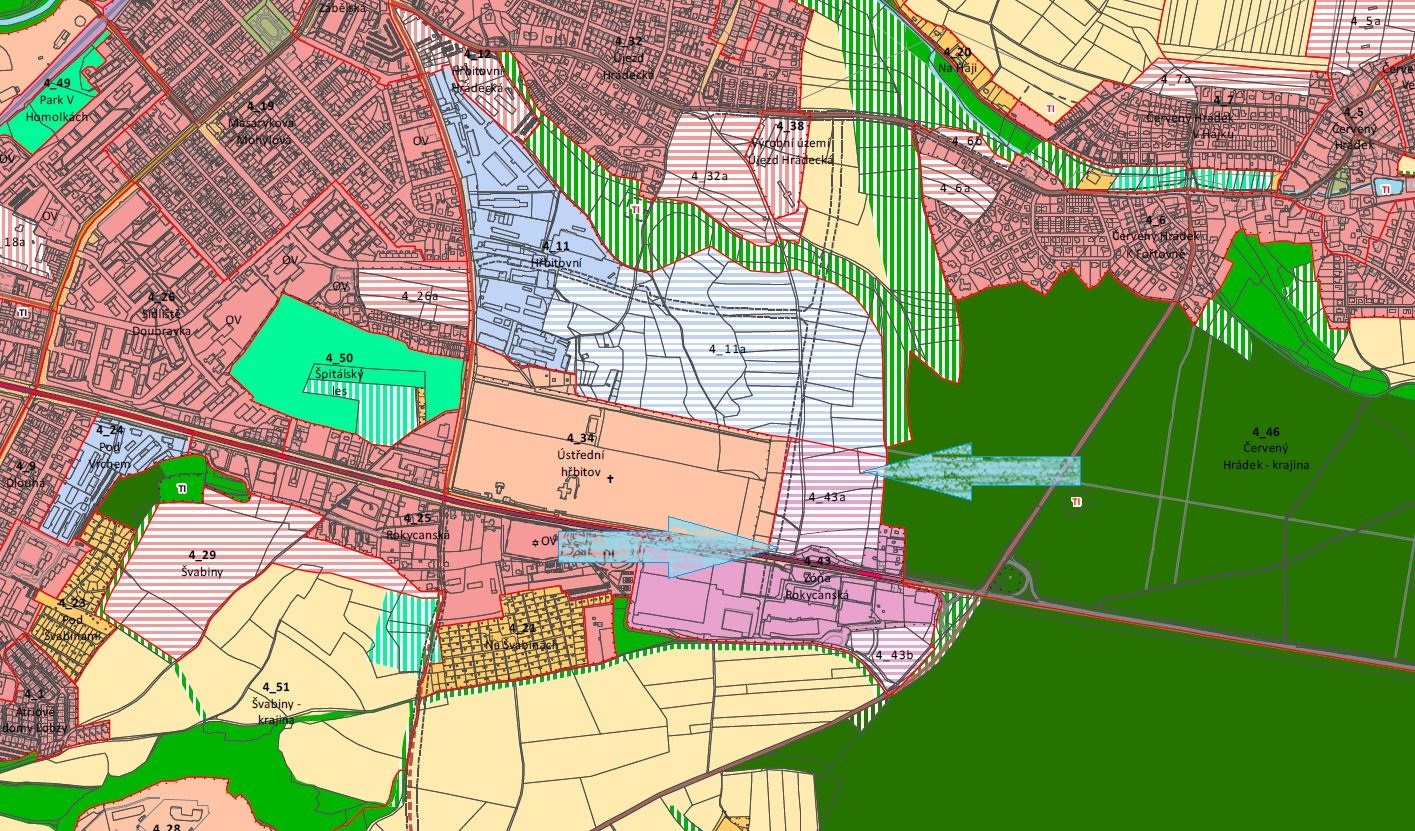This screenshot has width=1415, height=831.
Task: Click the TI marker left of 4_32a
Action: tap(637, 211)
